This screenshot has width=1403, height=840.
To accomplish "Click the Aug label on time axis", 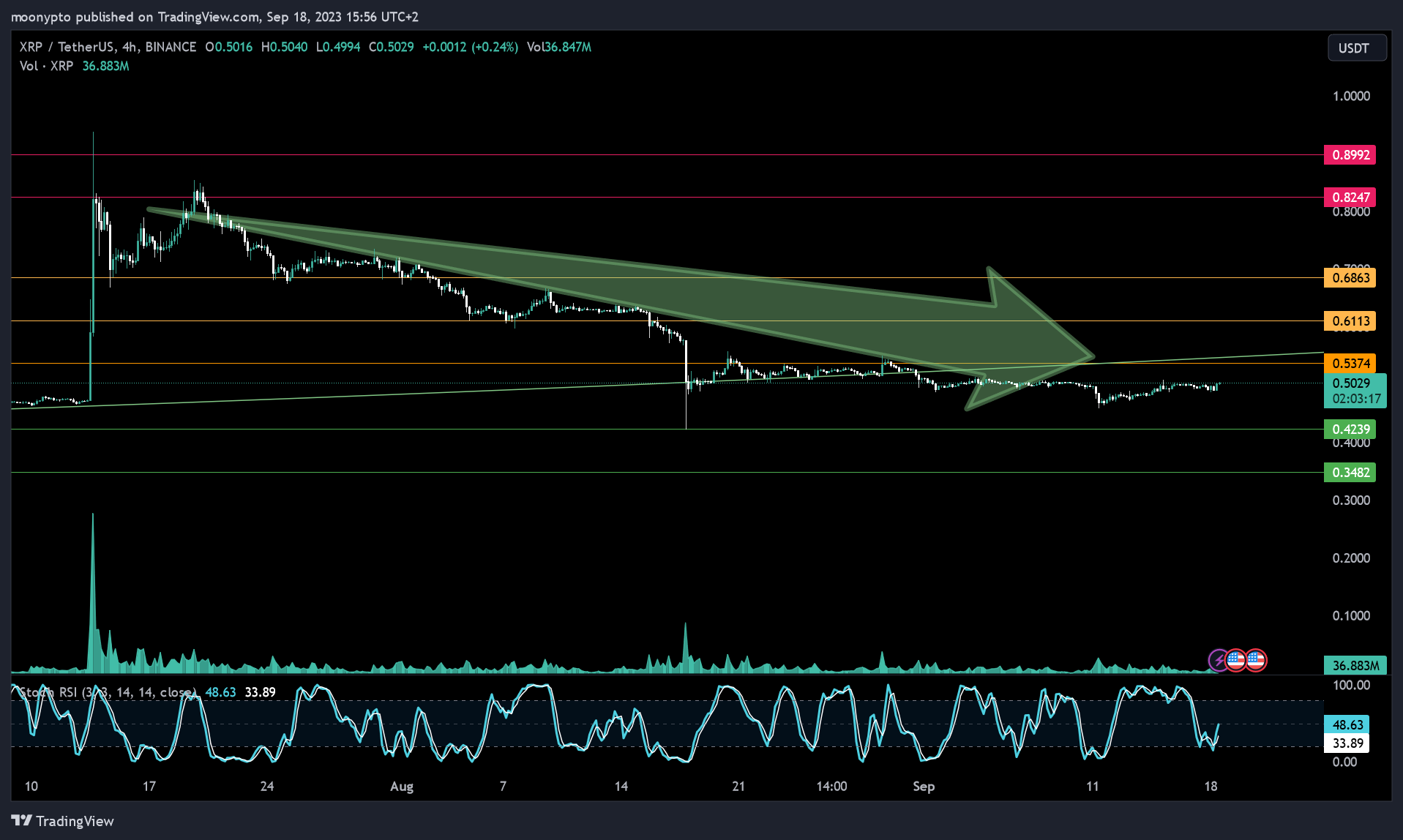I will point(402,787).
